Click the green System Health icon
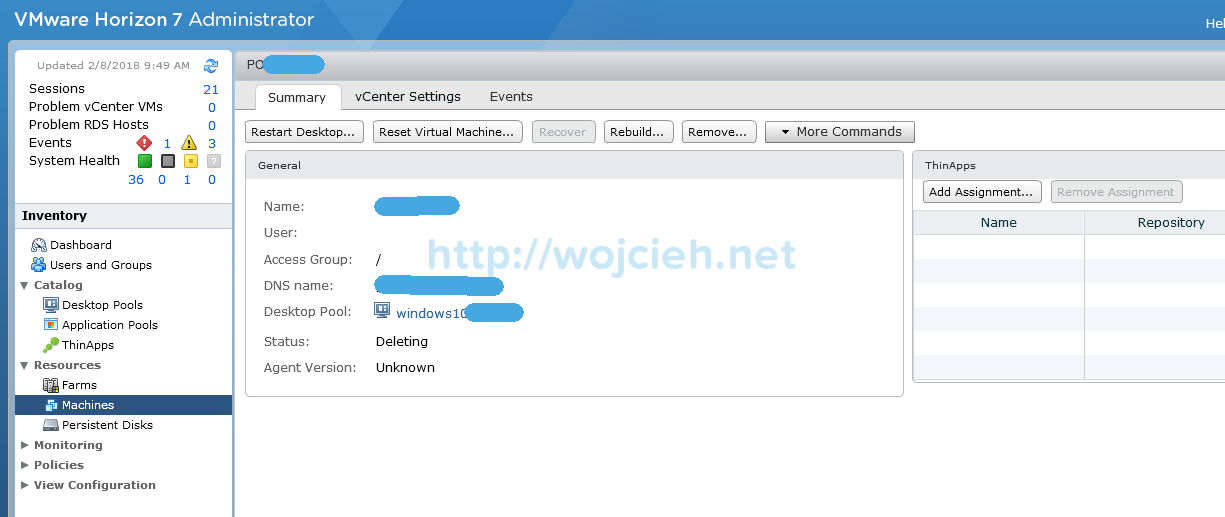 pyautogui.click(x=144, y=161)
